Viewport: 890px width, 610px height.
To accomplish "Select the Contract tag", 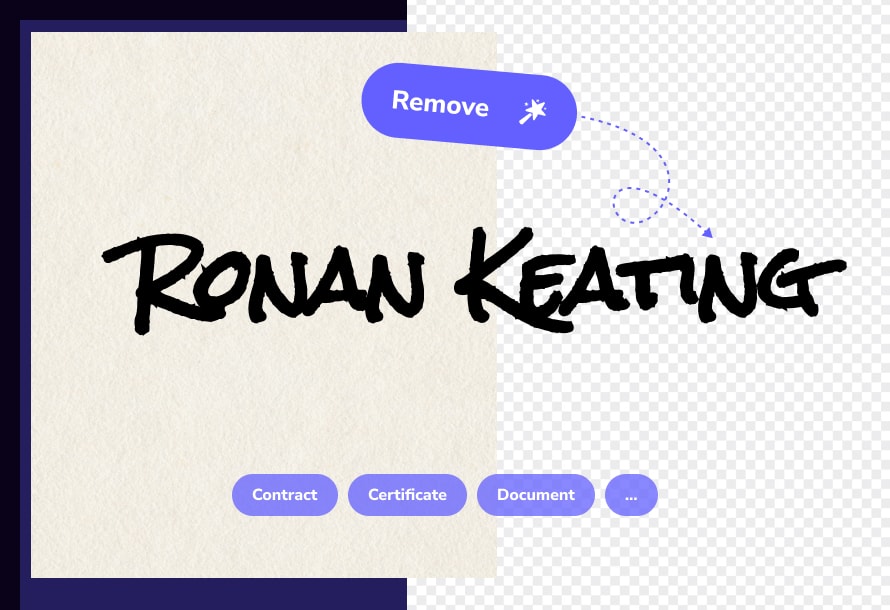I will (x=284, y=495).
